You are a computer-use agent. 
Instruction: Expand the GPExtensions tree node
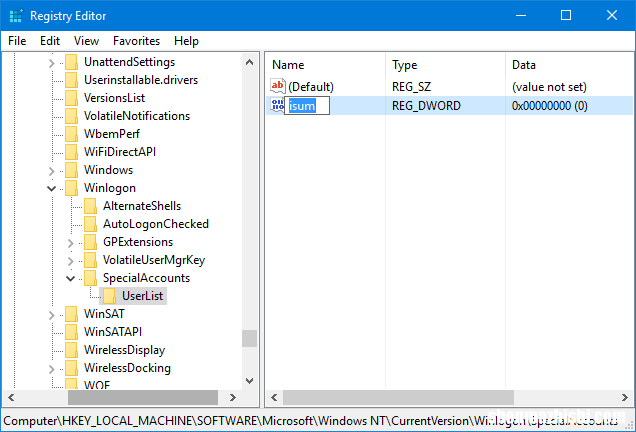pos(70,242)
